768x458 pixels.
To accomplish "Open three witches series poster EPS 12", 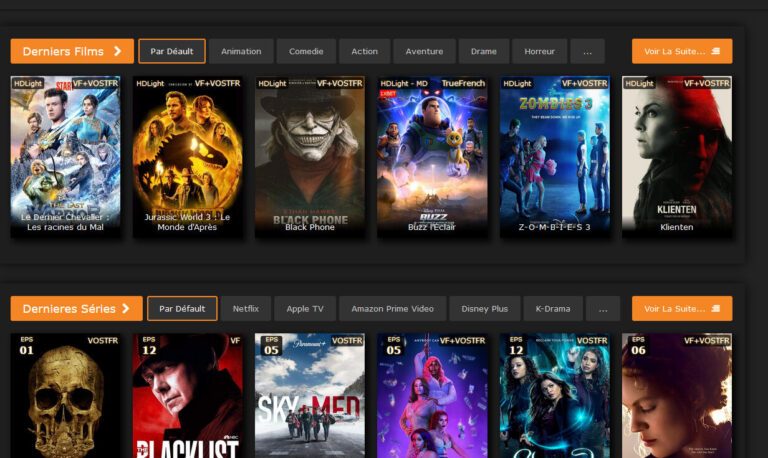I will pos(554,396).
